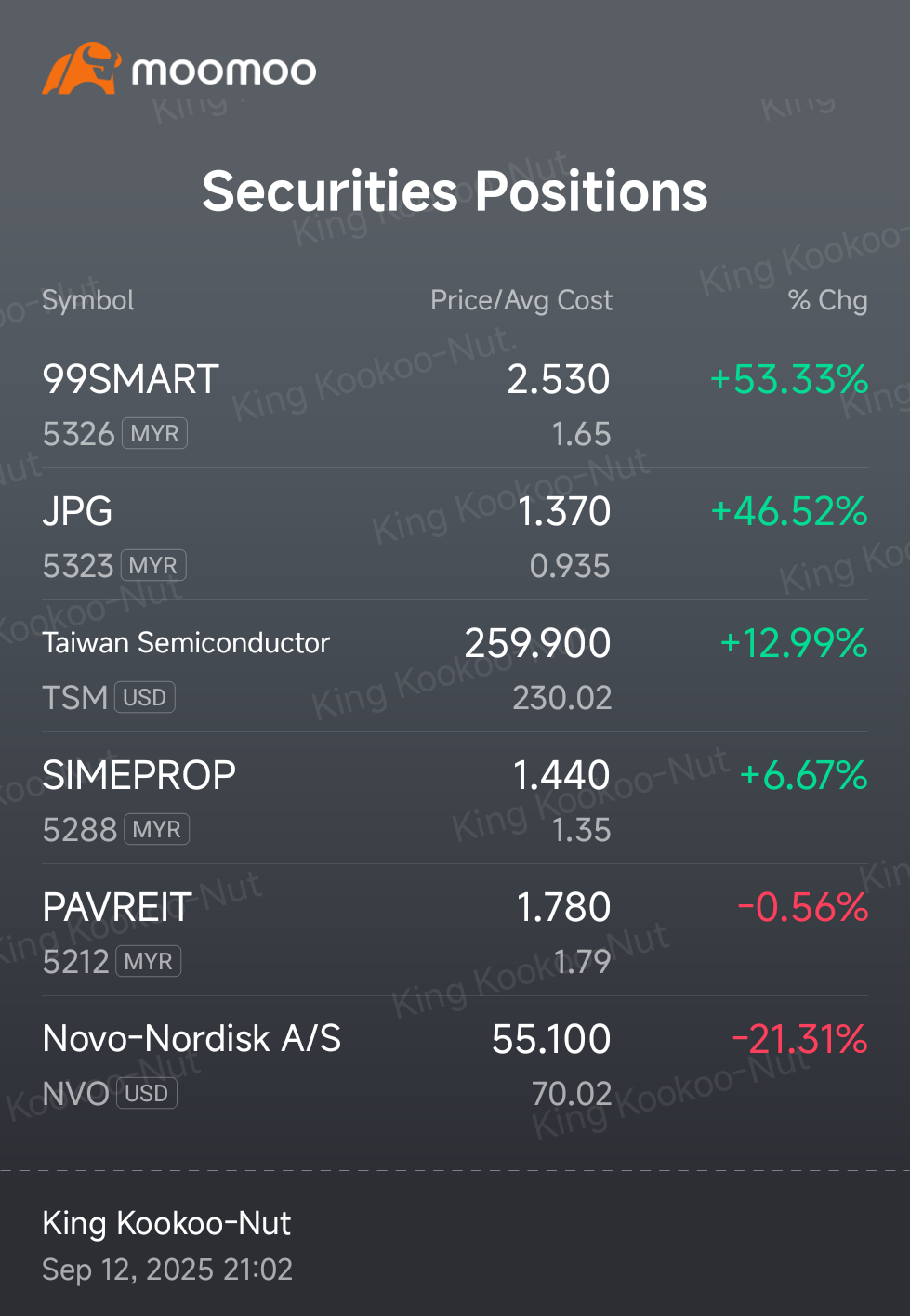Select the SIMEPROP stock name
Screen dimensions: 910x1316
[x=139, y=775]
